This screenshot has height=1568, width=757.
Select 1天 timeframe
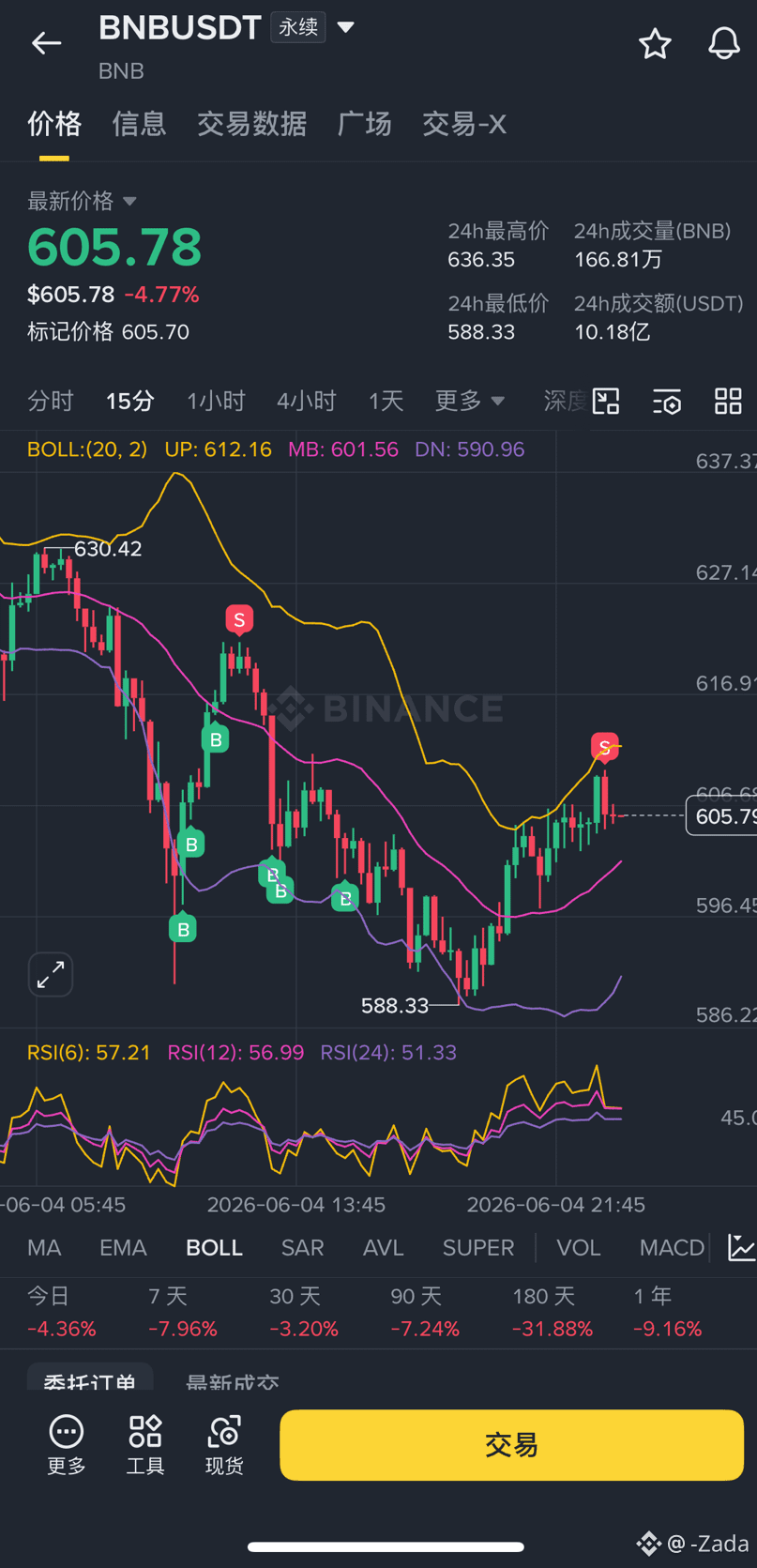pyautogui.click(x=386, y=401)
